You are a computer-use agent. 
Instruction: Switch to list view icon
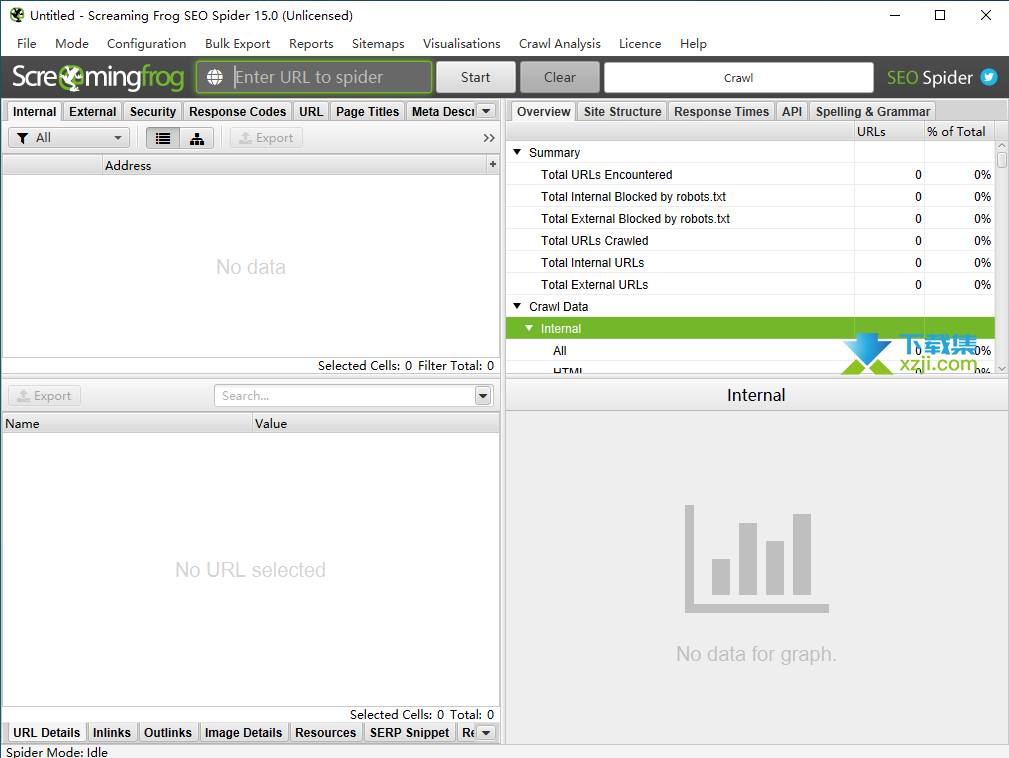coord(163,138)
